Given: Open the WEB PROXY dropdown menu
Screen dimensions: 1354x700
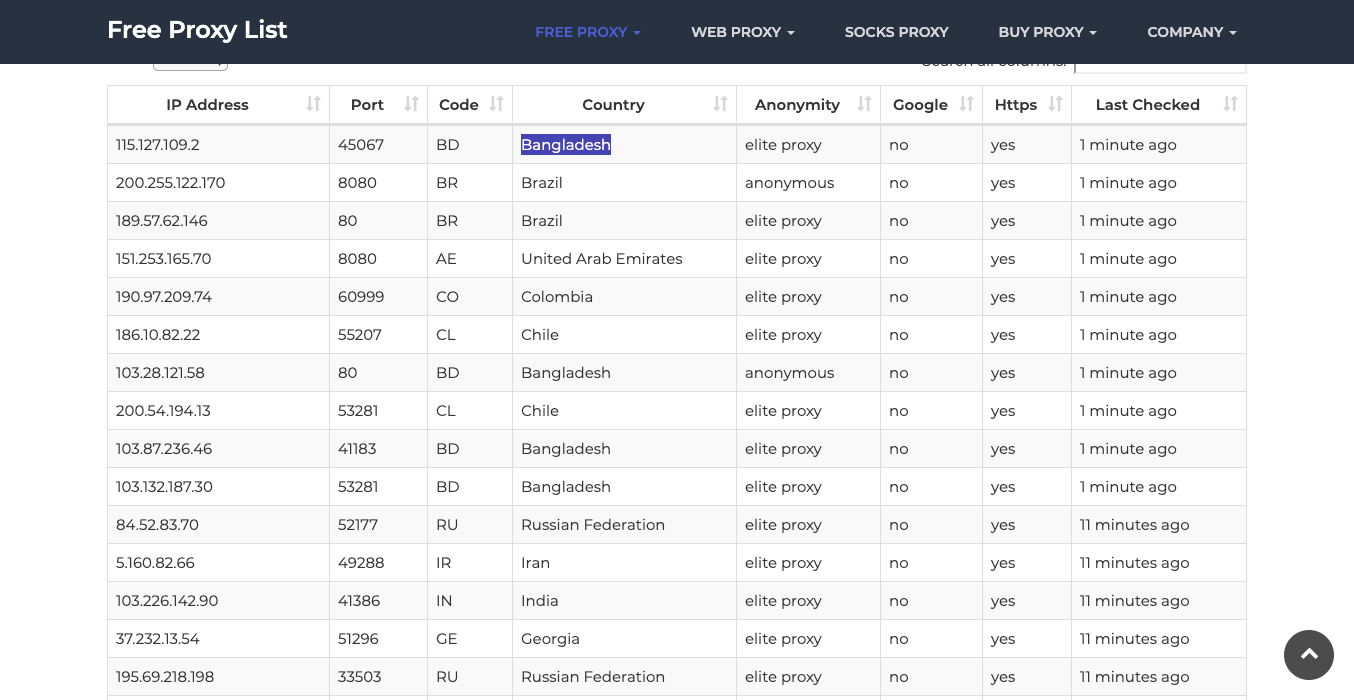Looking at the screenshot, I should [743, 32].
